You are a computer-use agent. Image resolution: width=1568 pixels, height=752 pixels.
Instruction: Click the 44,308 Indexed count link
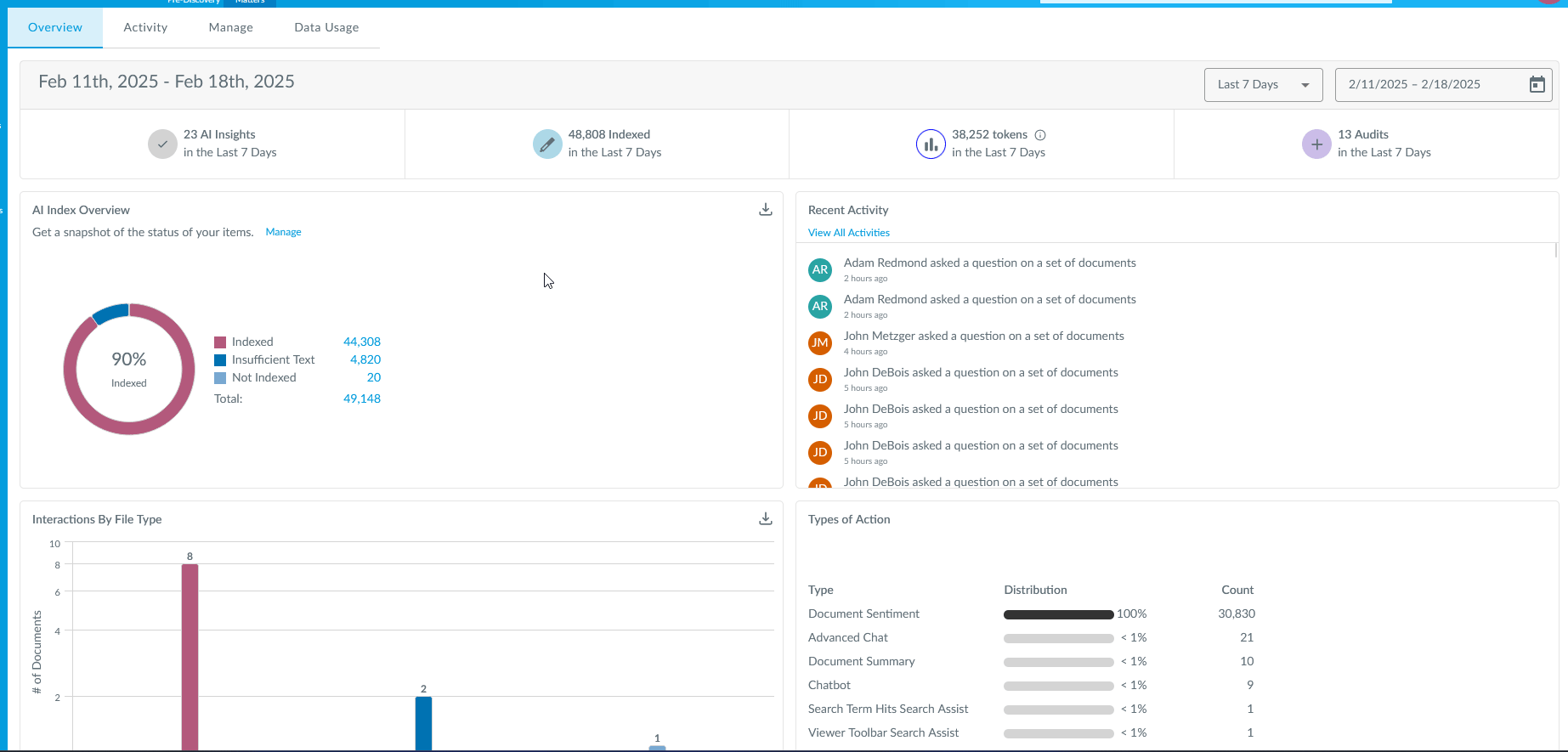(x=361, y=342)
